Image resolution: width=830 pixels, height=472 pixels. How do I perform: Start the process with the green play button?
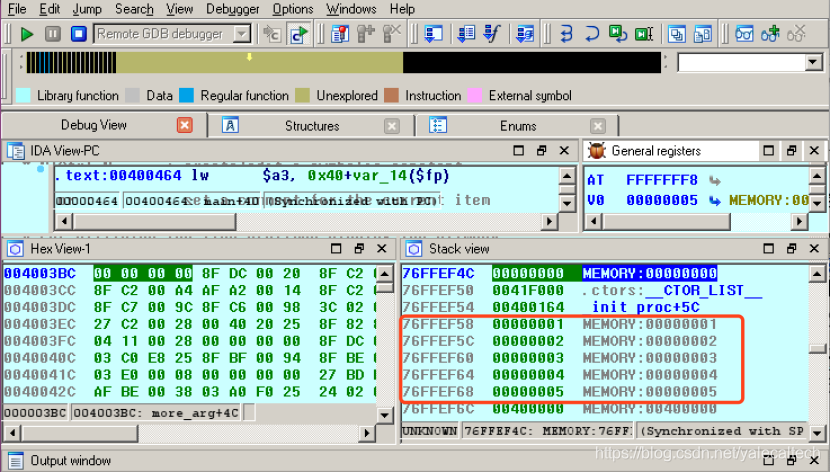(26, 34)
